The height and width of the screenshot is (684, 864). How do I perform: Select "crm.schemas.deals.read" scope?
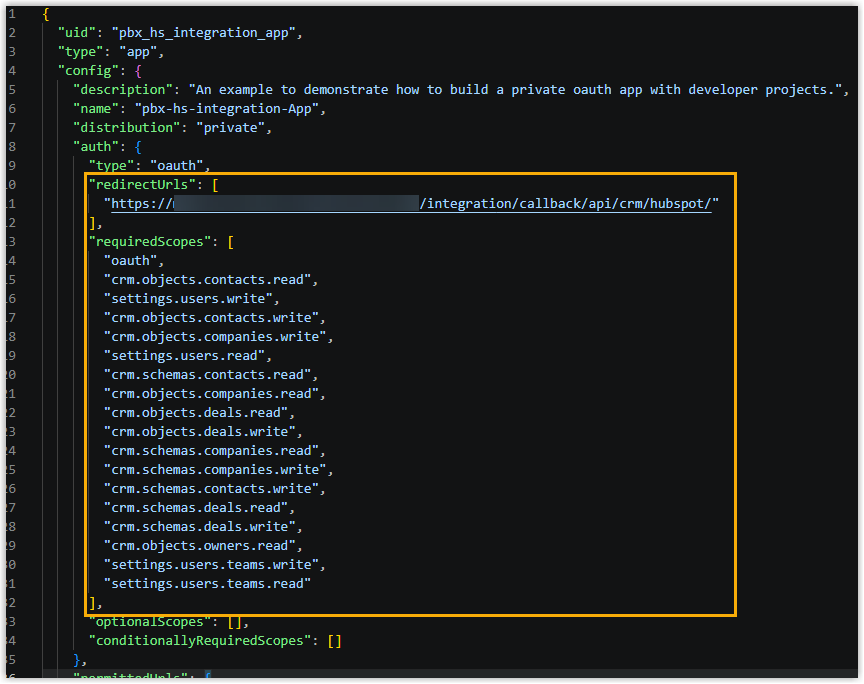coord(196,508)
